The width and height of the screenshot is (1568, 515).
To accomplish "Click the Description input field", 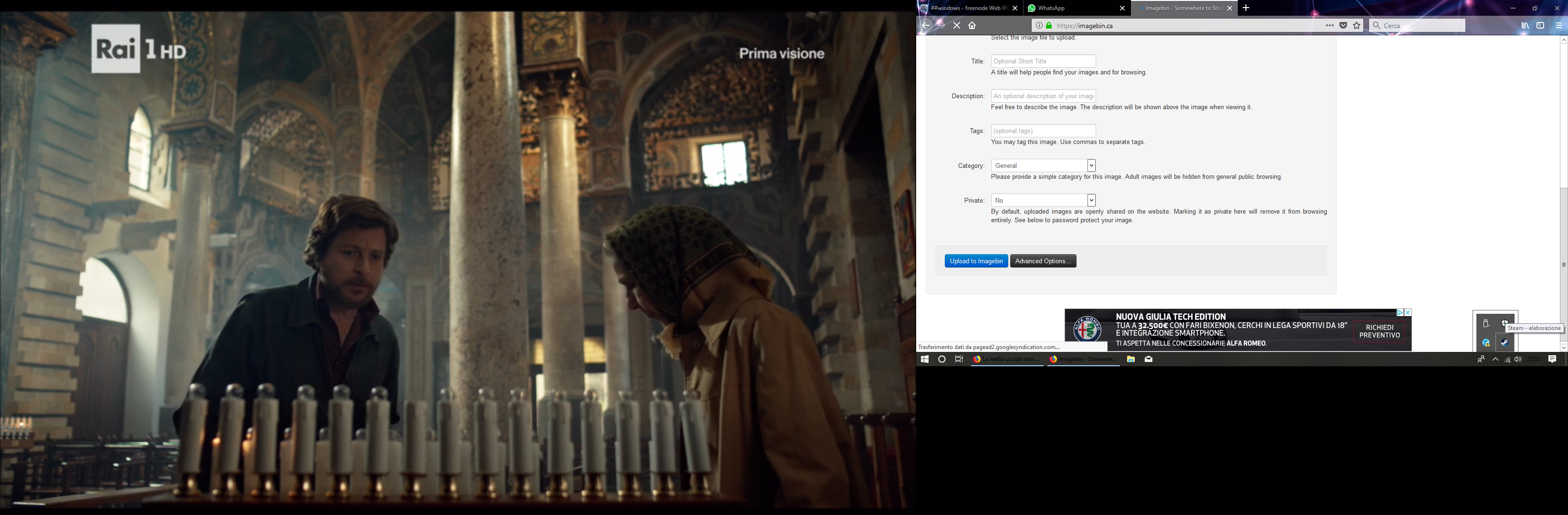I will pos(1043,96).
